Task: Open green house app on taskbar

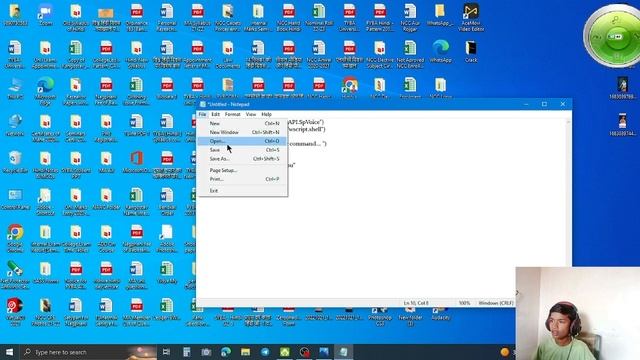Action: click(284, 352)
